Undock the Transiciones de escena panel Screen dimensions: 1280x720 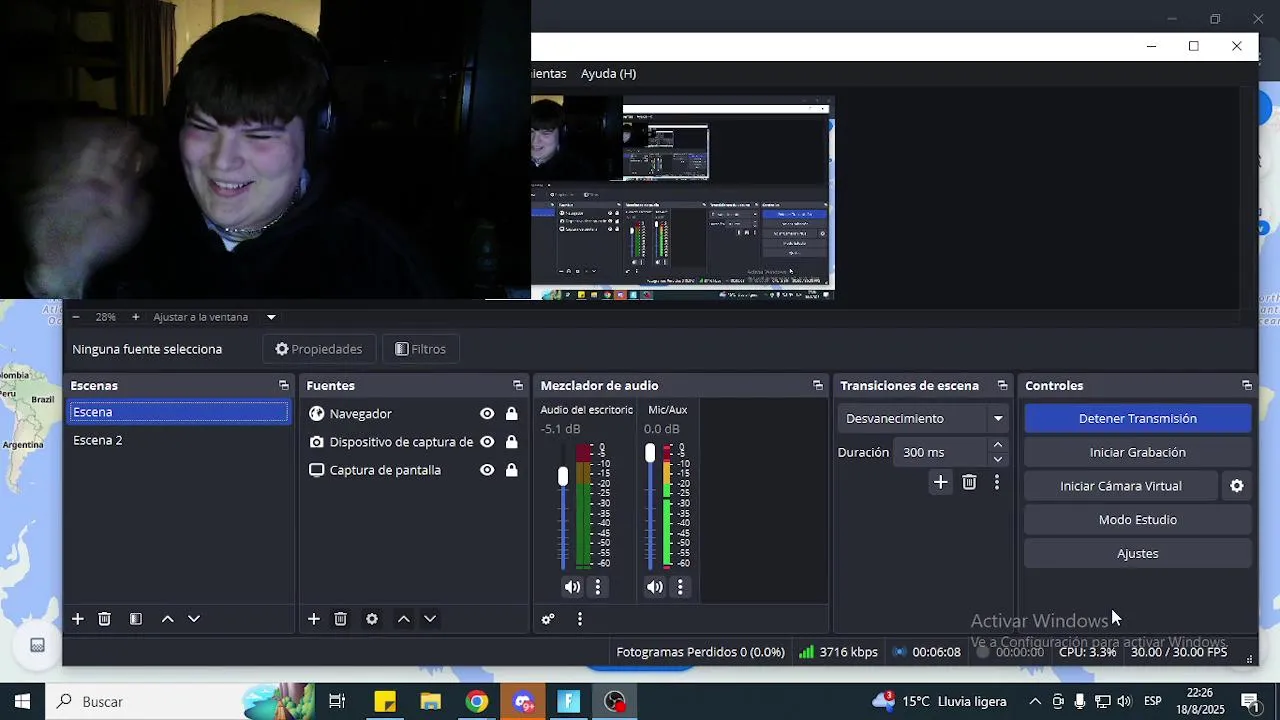[1002, 386]
